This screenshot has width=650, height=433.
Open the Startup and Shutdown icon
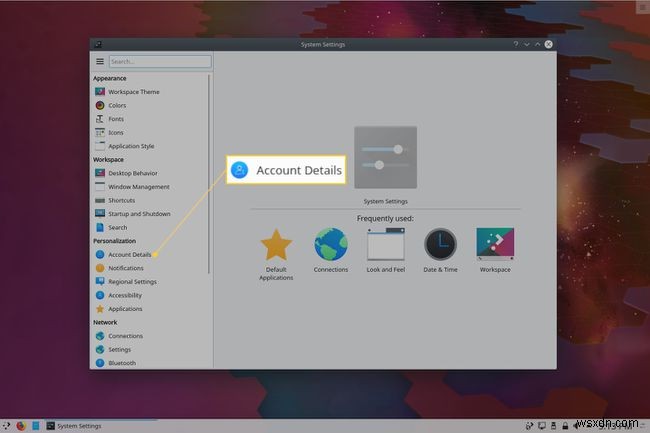pyautogui.click(x=100, y=213)
